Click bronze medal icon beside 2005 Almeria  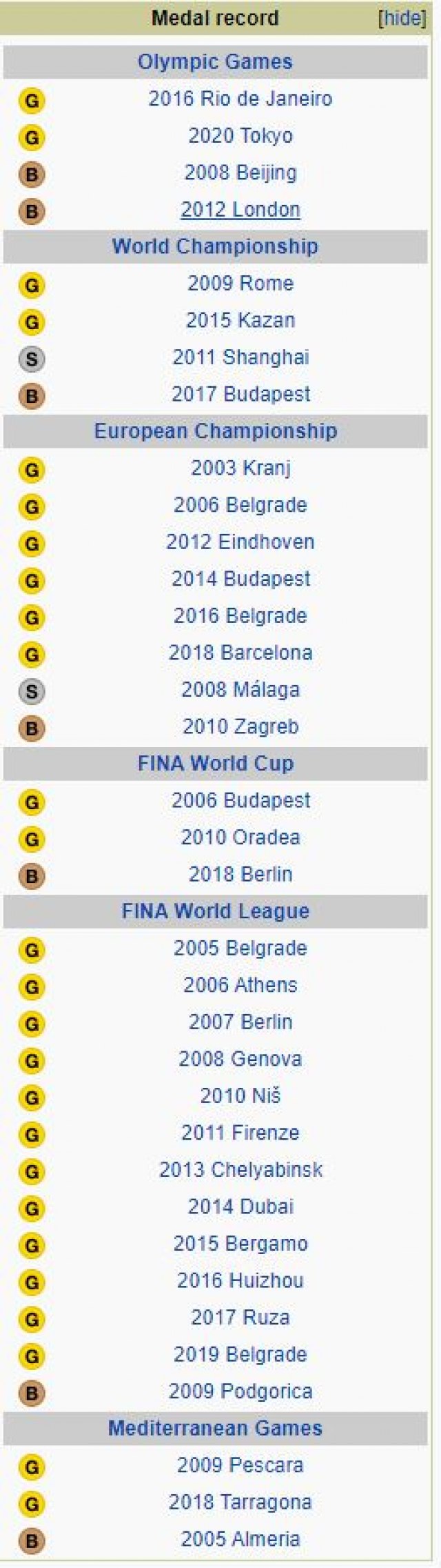point(32,1540)
